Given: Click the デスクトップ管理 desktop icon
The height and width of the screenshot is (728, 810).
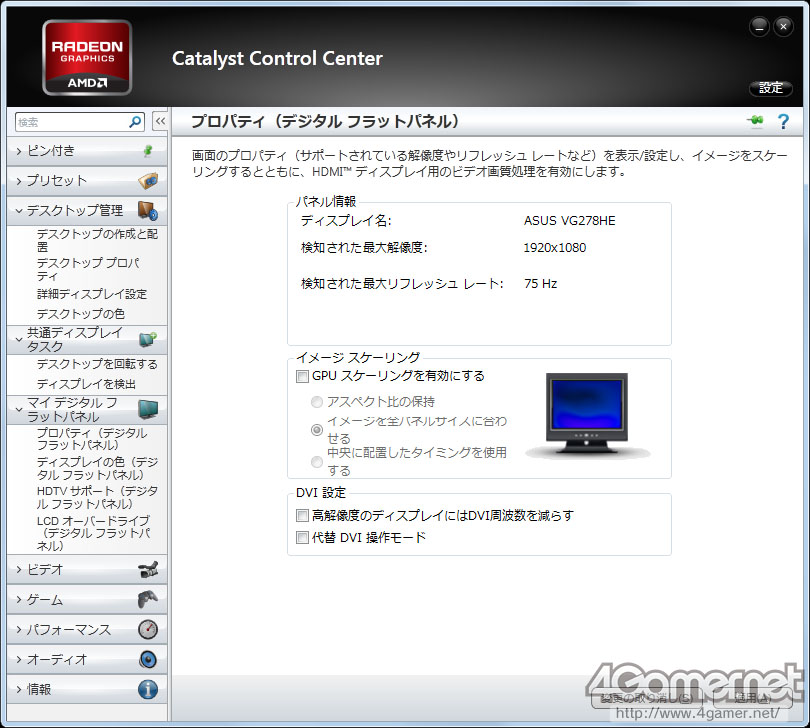Looking at the screenshot, I should coord(148,211).
